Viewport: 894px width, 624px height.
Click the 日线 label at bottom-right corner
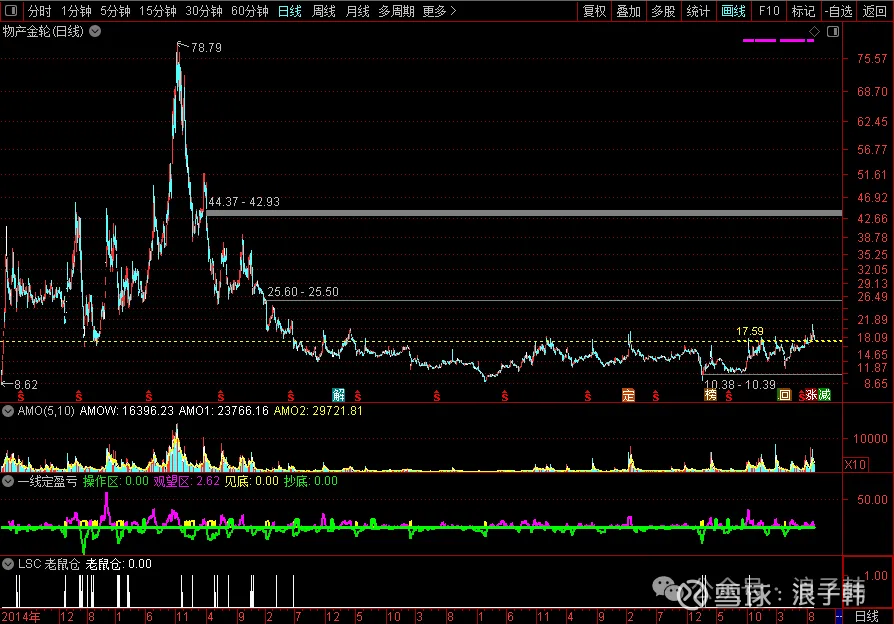pos(867,617)
